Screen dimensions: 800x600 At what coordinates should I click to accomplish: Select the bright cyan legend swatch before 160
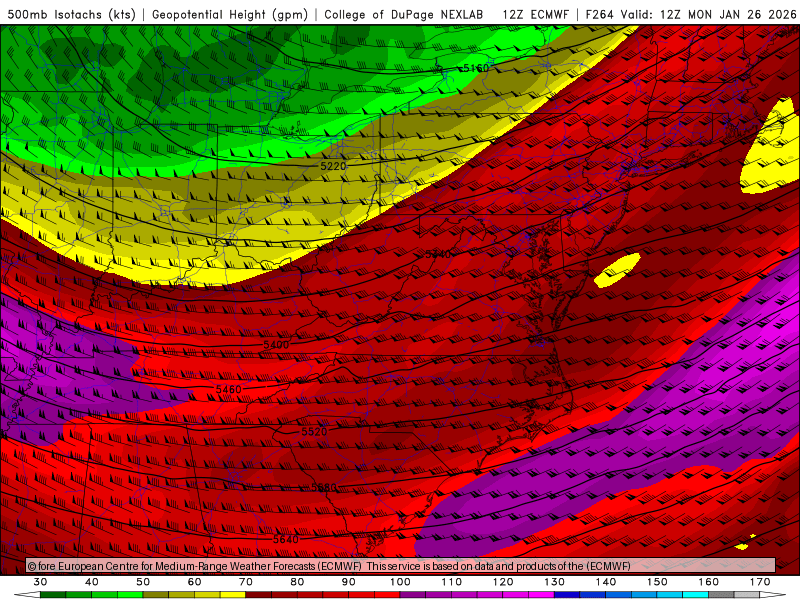[696, 595]
